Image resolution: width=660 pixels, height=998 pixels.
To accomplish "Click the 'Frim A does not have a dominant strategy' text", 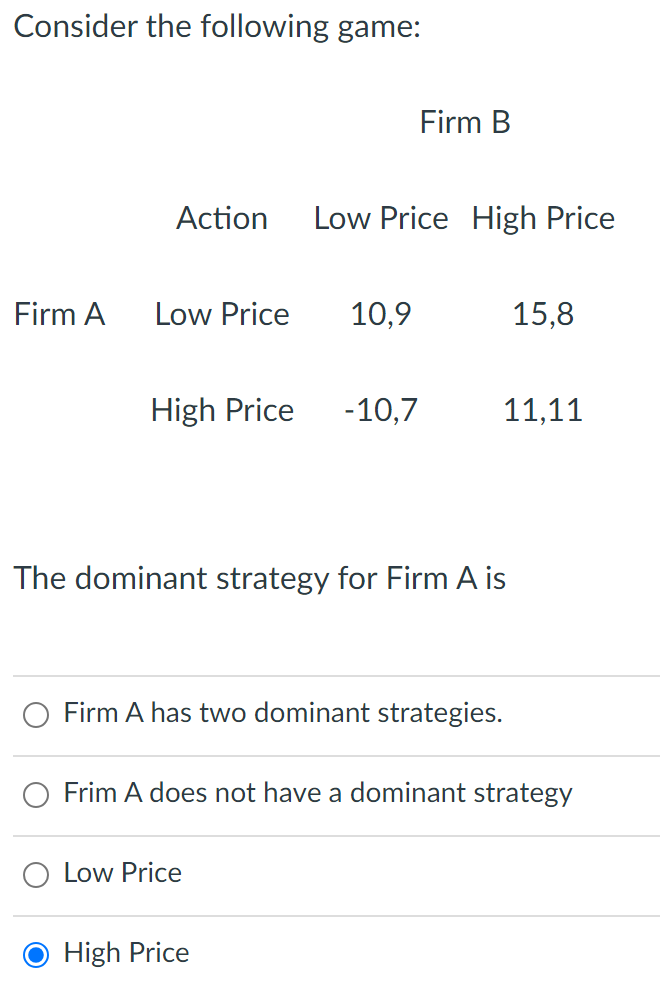I will pos(318,793).
